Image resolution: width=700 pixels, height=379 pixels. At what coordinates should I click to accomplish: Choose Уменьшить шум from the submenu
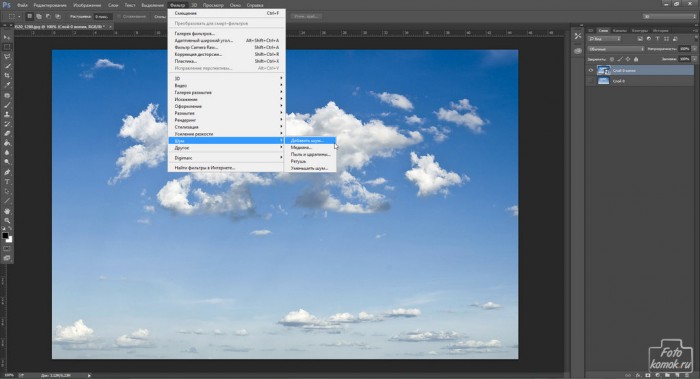point(310,168)
